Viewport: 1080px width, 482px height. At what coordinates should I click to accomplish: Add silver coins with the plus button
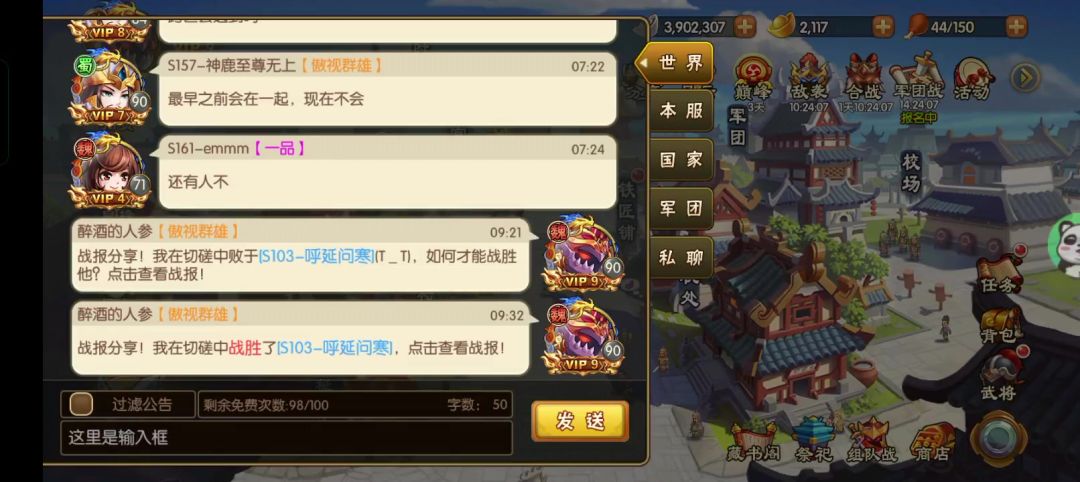point(745,27)
